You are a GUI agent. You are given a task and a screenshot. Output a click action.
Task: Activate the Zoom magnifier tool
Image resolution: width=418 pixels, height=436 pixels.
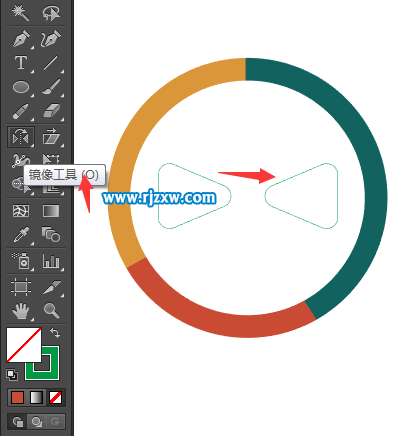tap(51, 311)
